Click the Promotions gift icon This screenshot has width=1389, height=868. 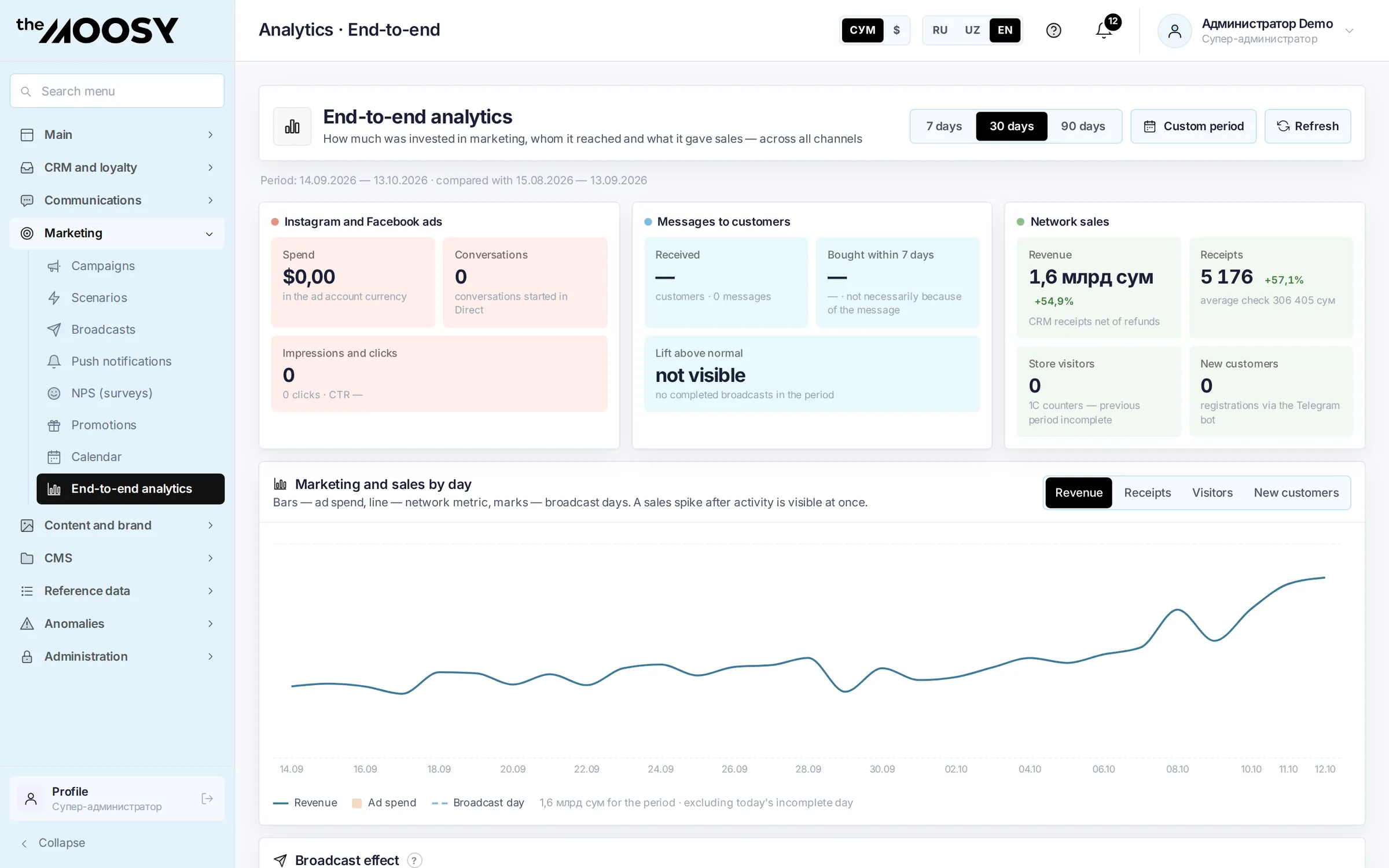(54, 425)
